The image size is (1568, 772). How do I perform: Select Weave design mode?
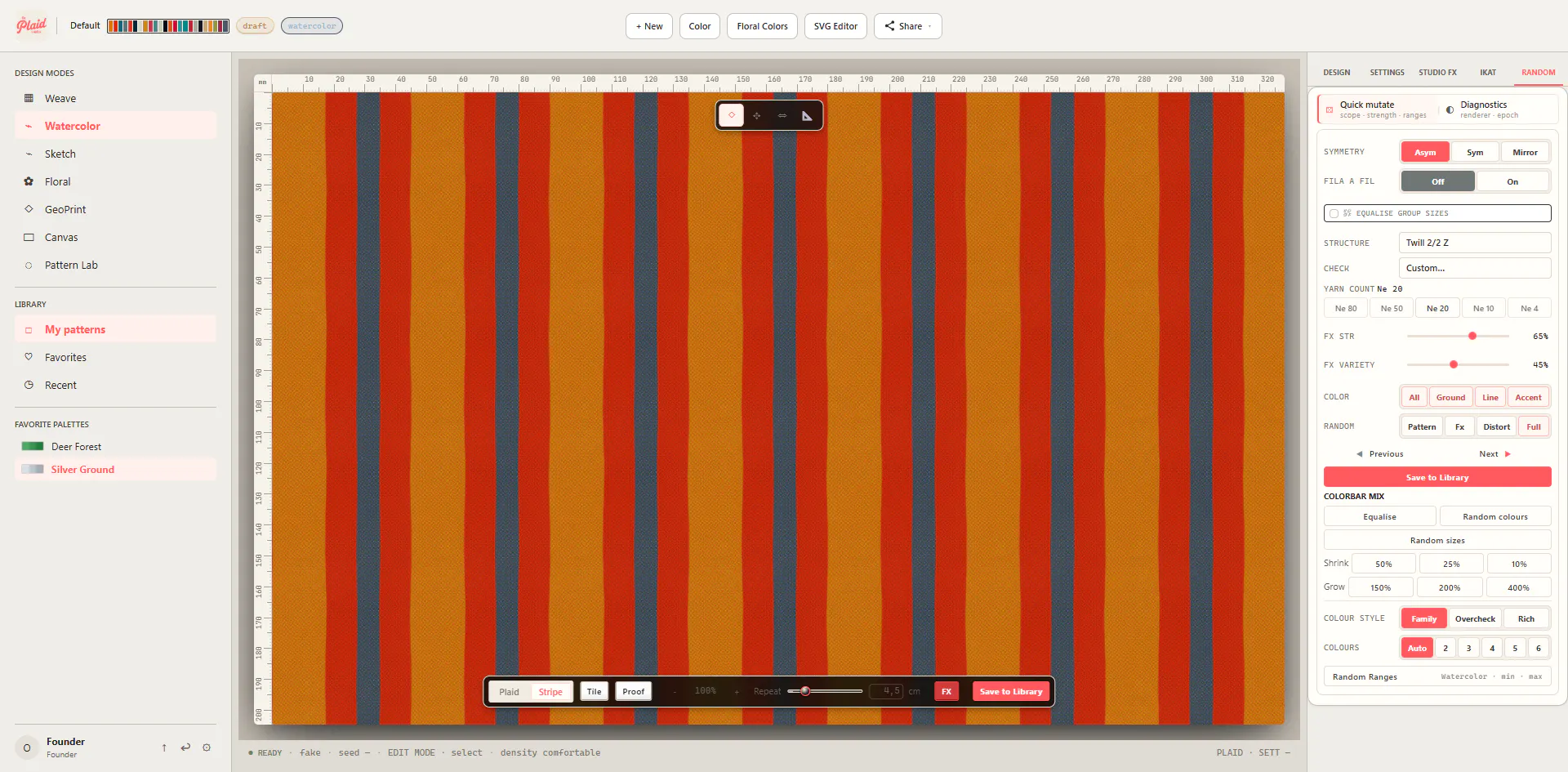(115, 98)
